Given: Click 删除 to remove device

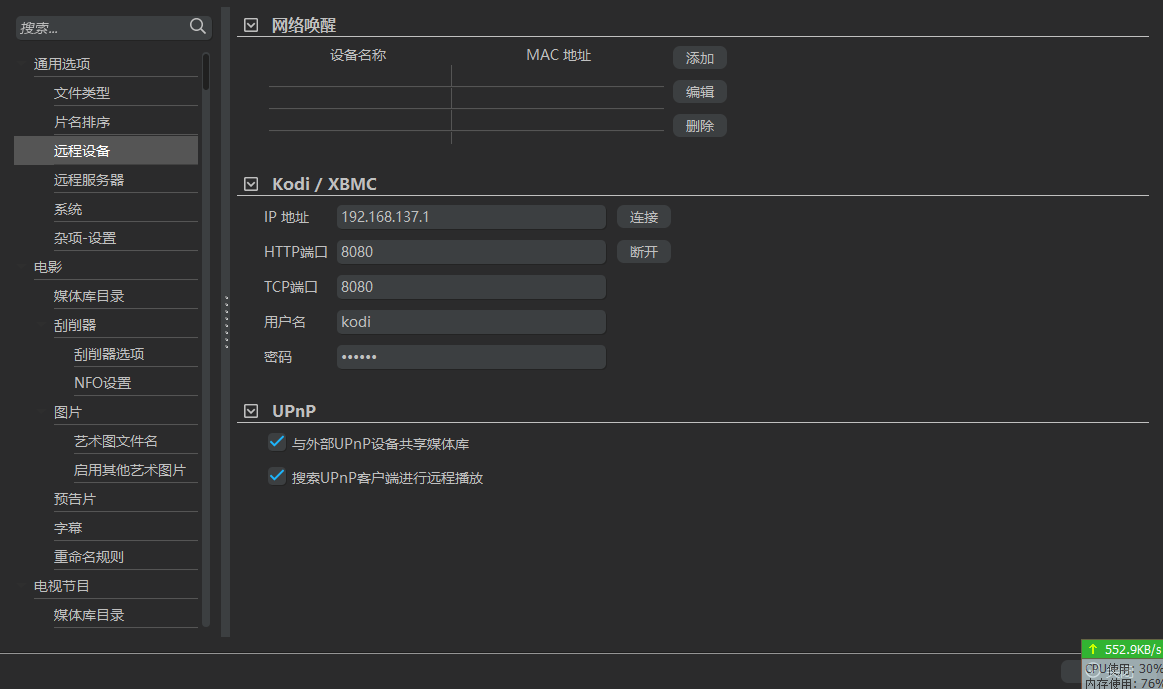Looking at the screenshot, I should point(699,126).
